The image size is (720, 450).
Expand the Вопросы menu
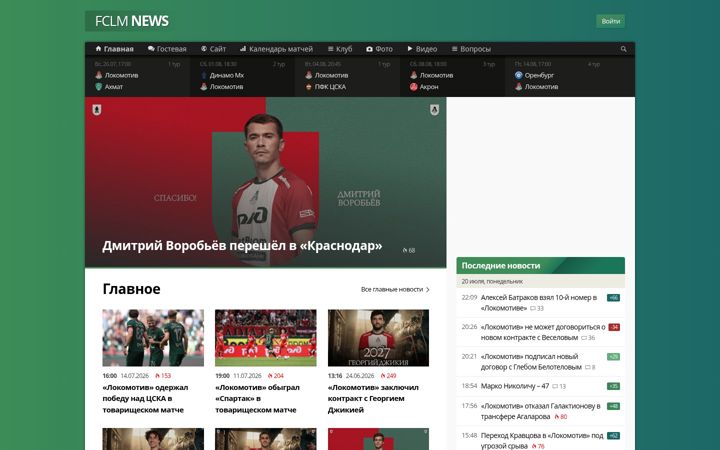[x=471, y=49]
